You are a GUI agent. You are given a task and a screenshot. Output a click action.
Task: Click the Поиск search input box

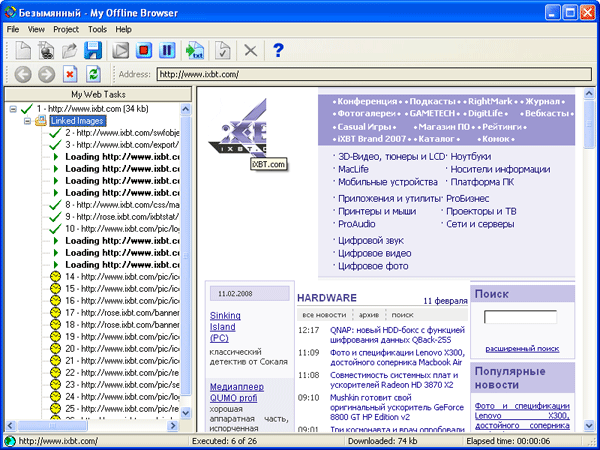click(x=520, y=317)
